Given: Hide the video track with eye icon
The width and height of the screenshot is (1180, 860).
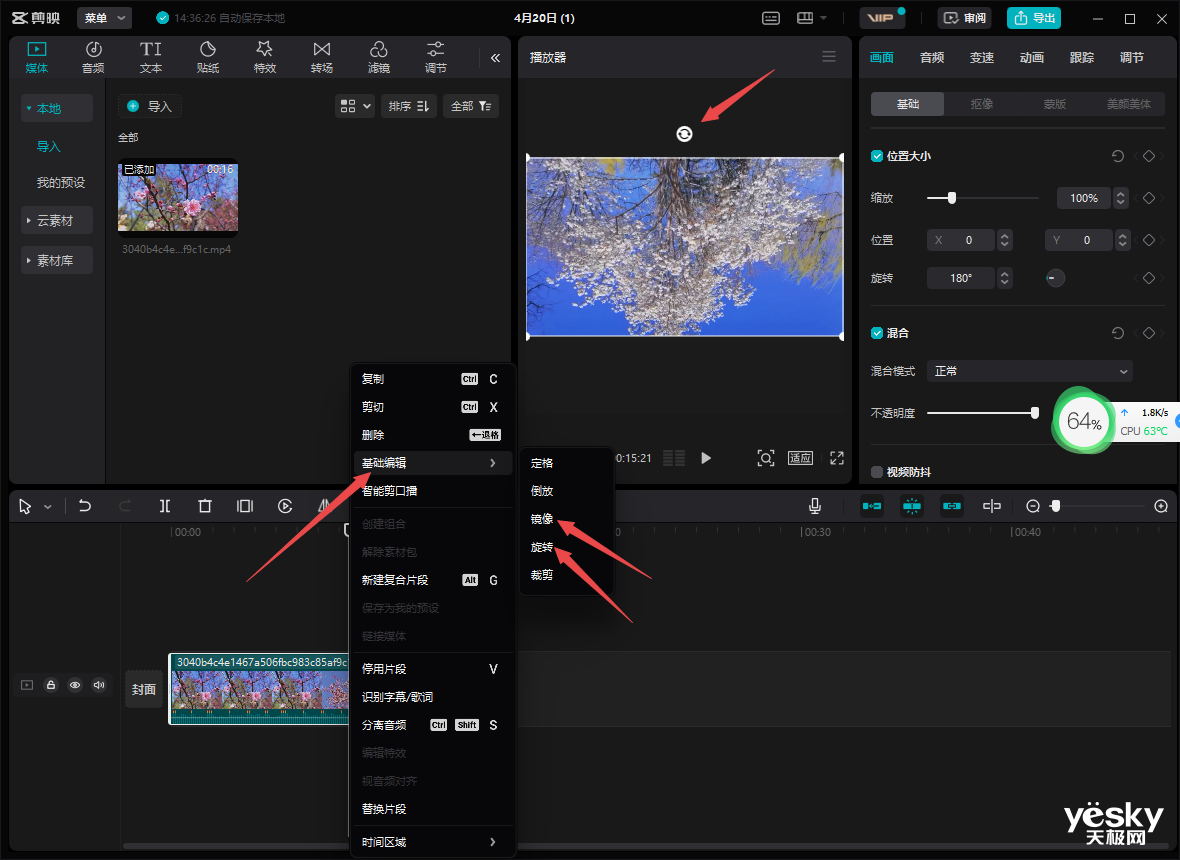Looking at the screenshot, I should coord(75,685).
